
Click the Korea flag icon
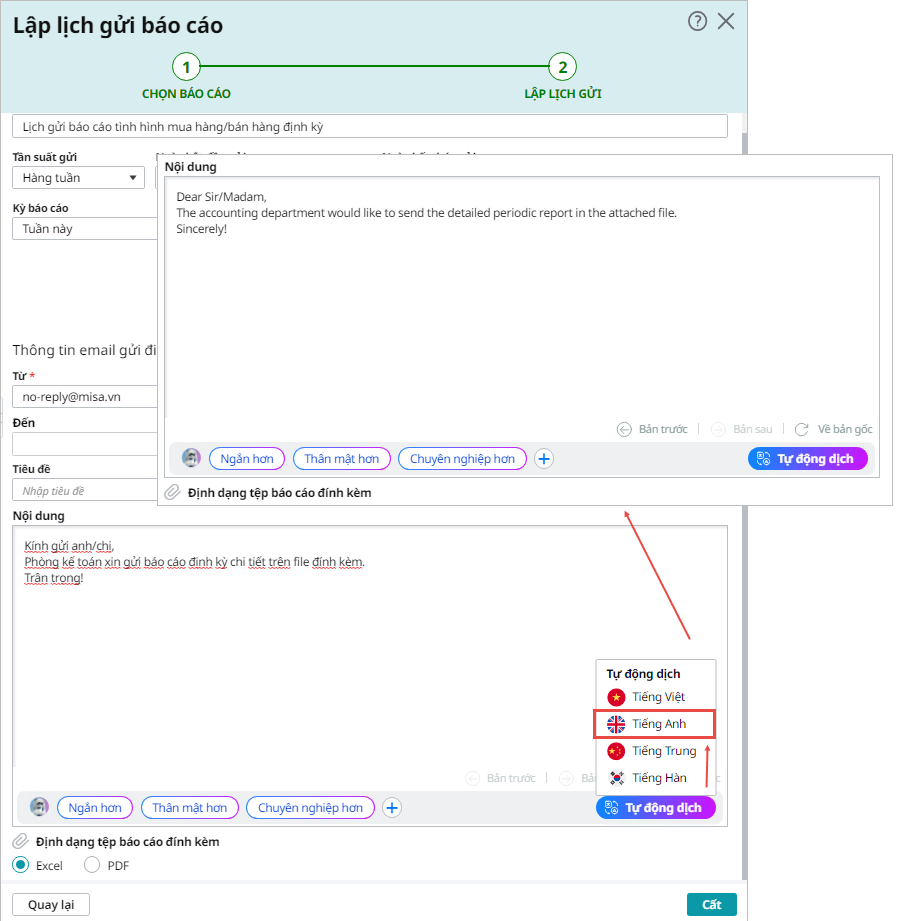coord(616,778)
